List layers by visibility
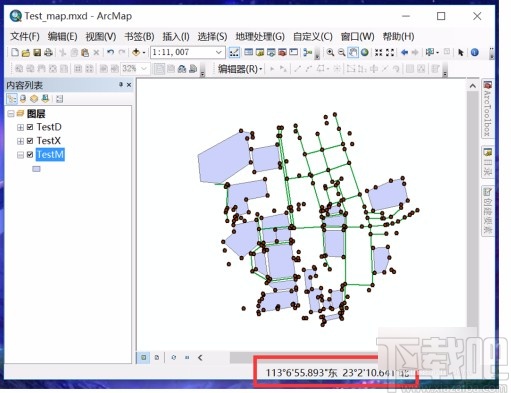The width and height of the screenshot is (511, 393). click(34, 99)
